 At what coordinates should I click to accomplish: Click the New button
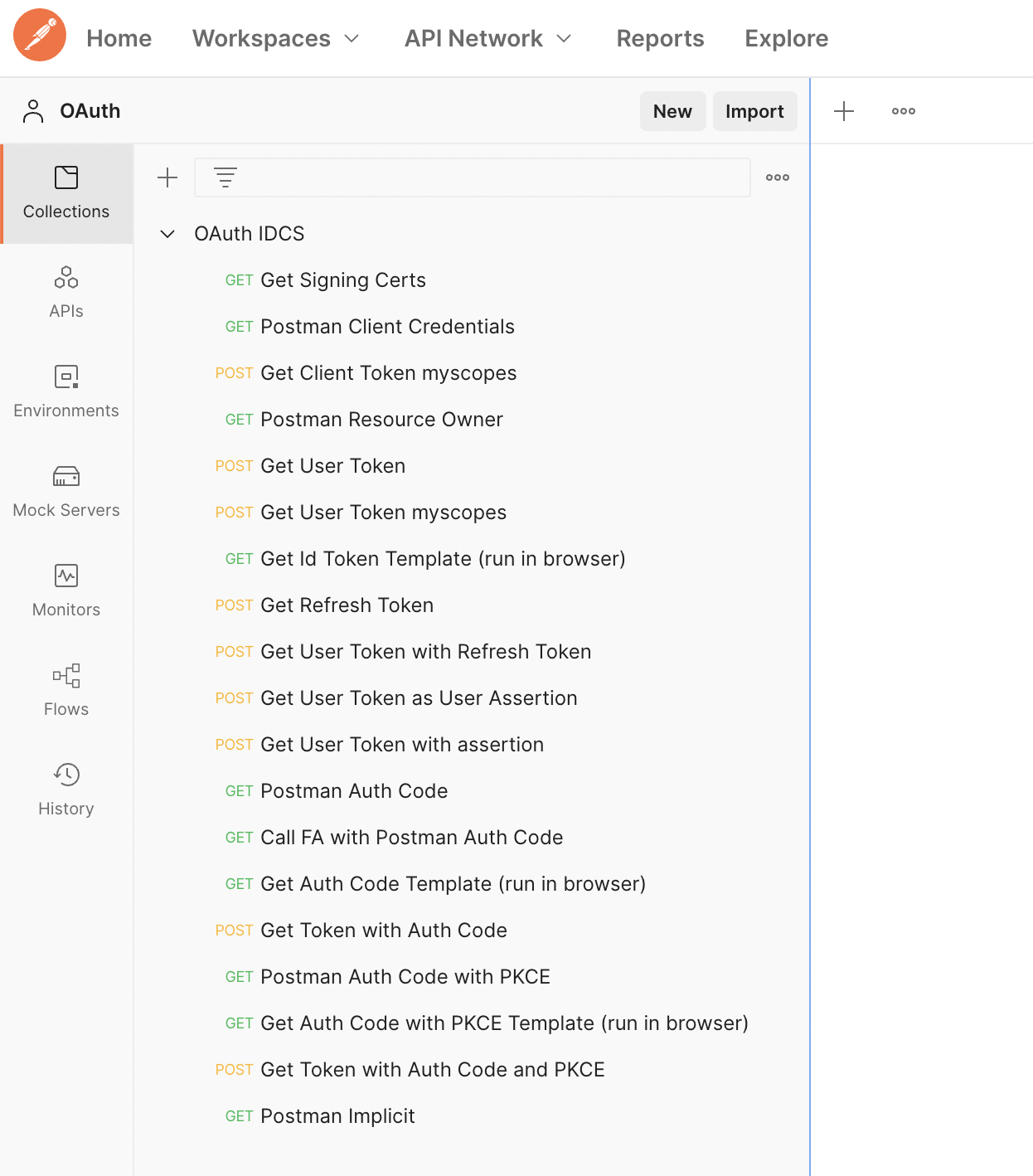point(672,110)
